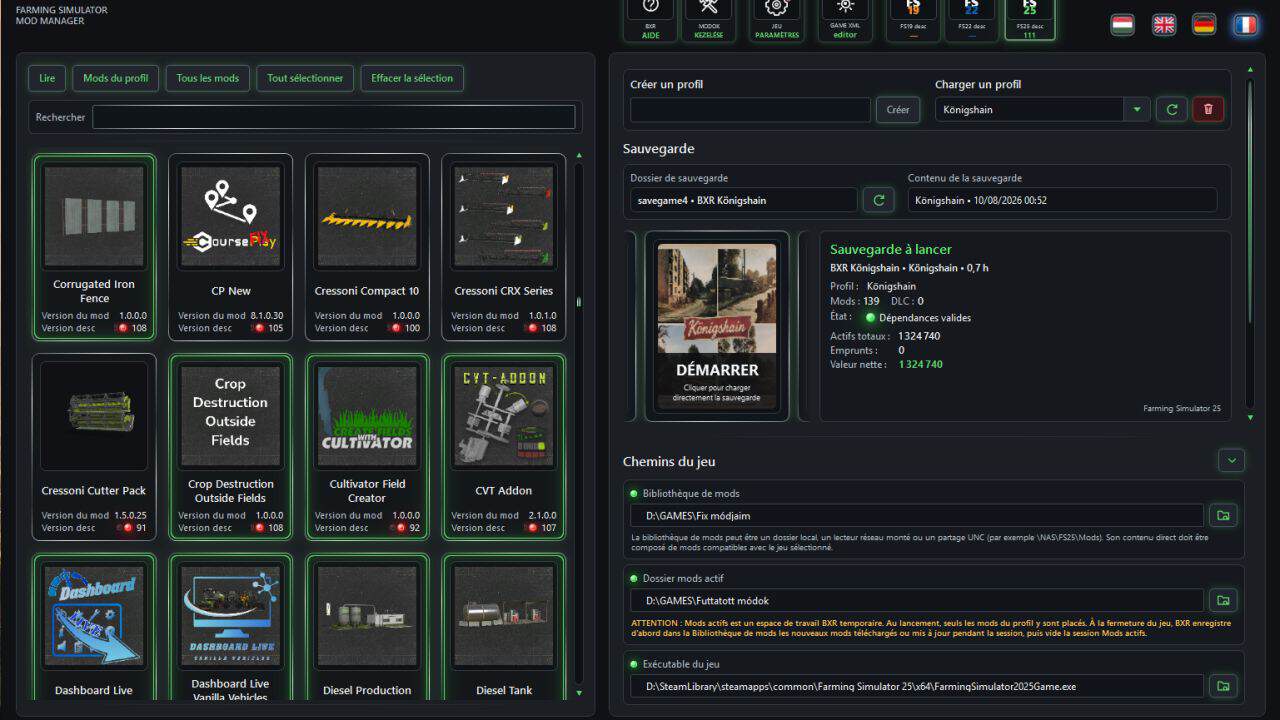Viewport: 1280px width, 720px height.
Task: Show Mods du profil filter
Action: click(x=116, y=78)
